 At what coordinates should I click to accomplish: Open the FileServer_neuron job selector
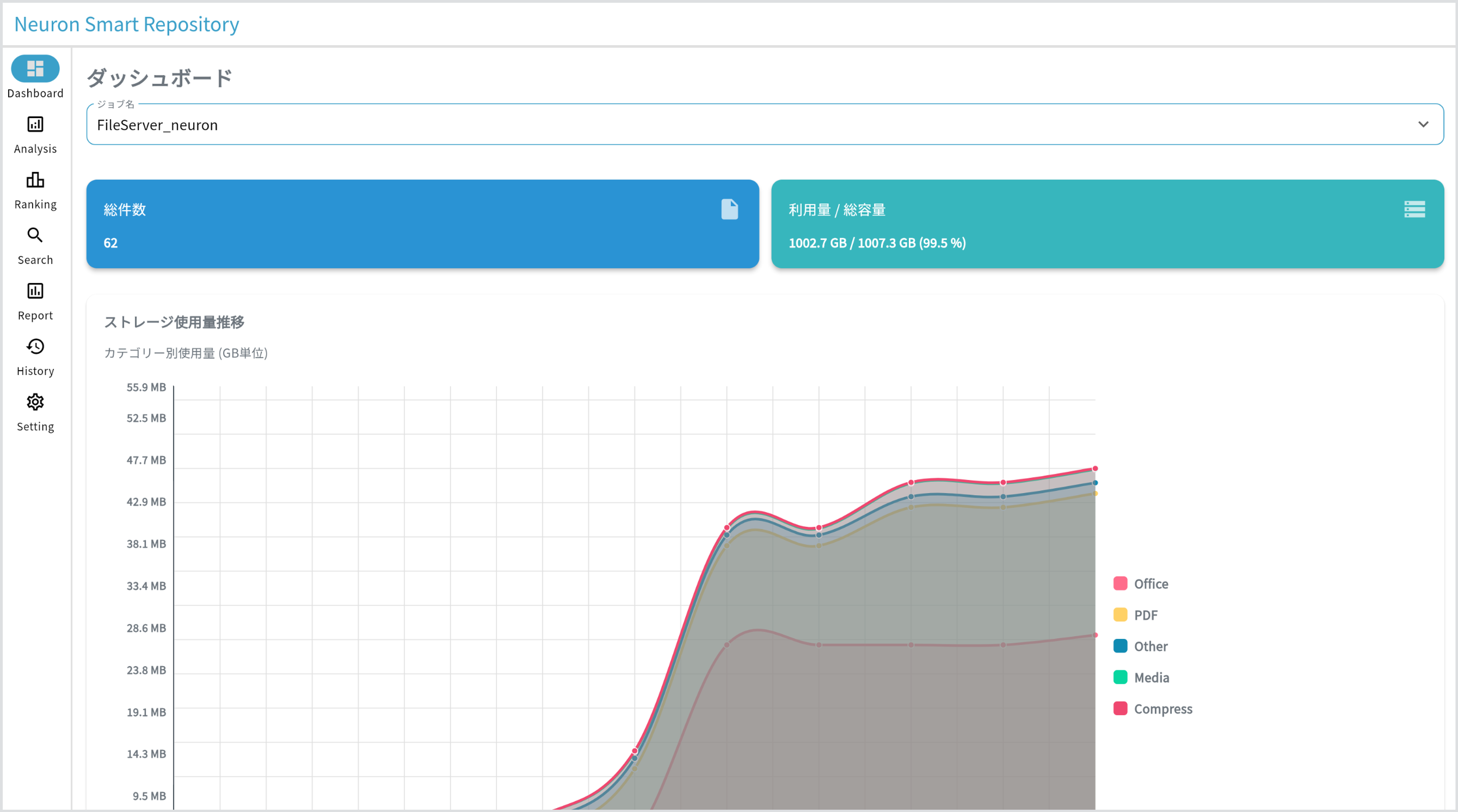765,125
